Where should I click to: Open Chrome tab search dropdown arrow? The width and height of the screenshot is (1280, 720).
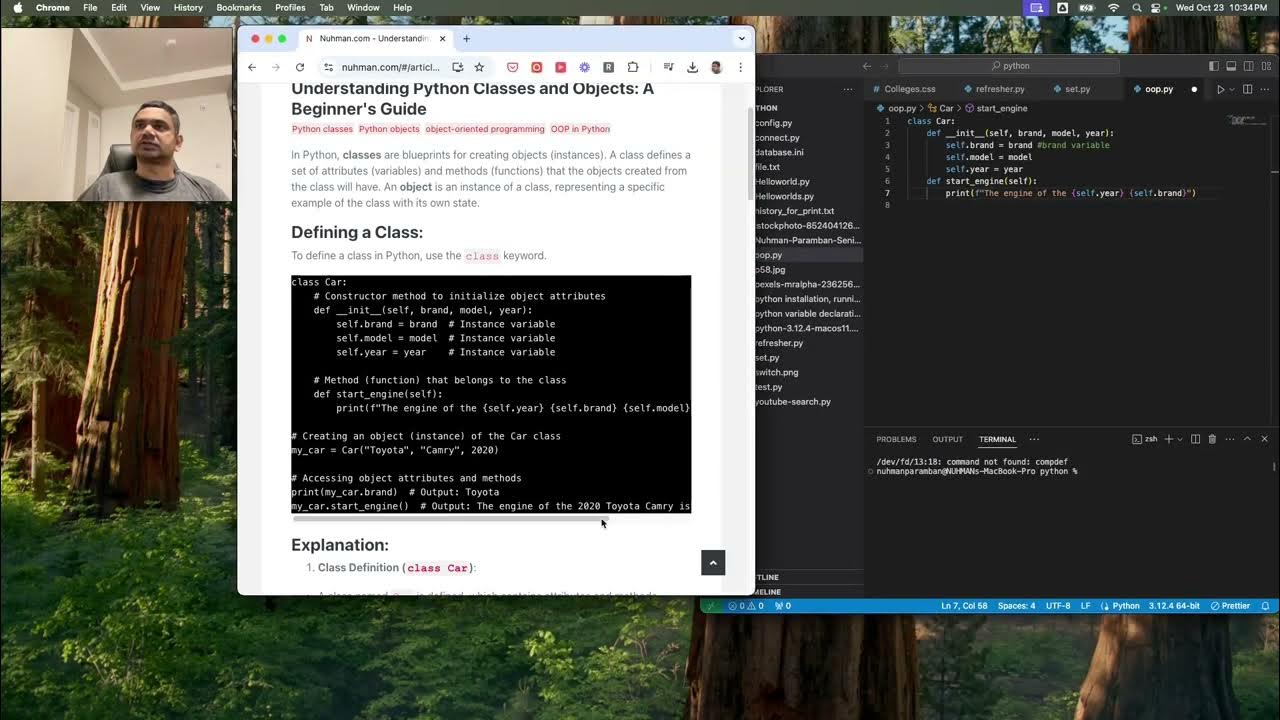pyautogui.click(x=741, y=38)
